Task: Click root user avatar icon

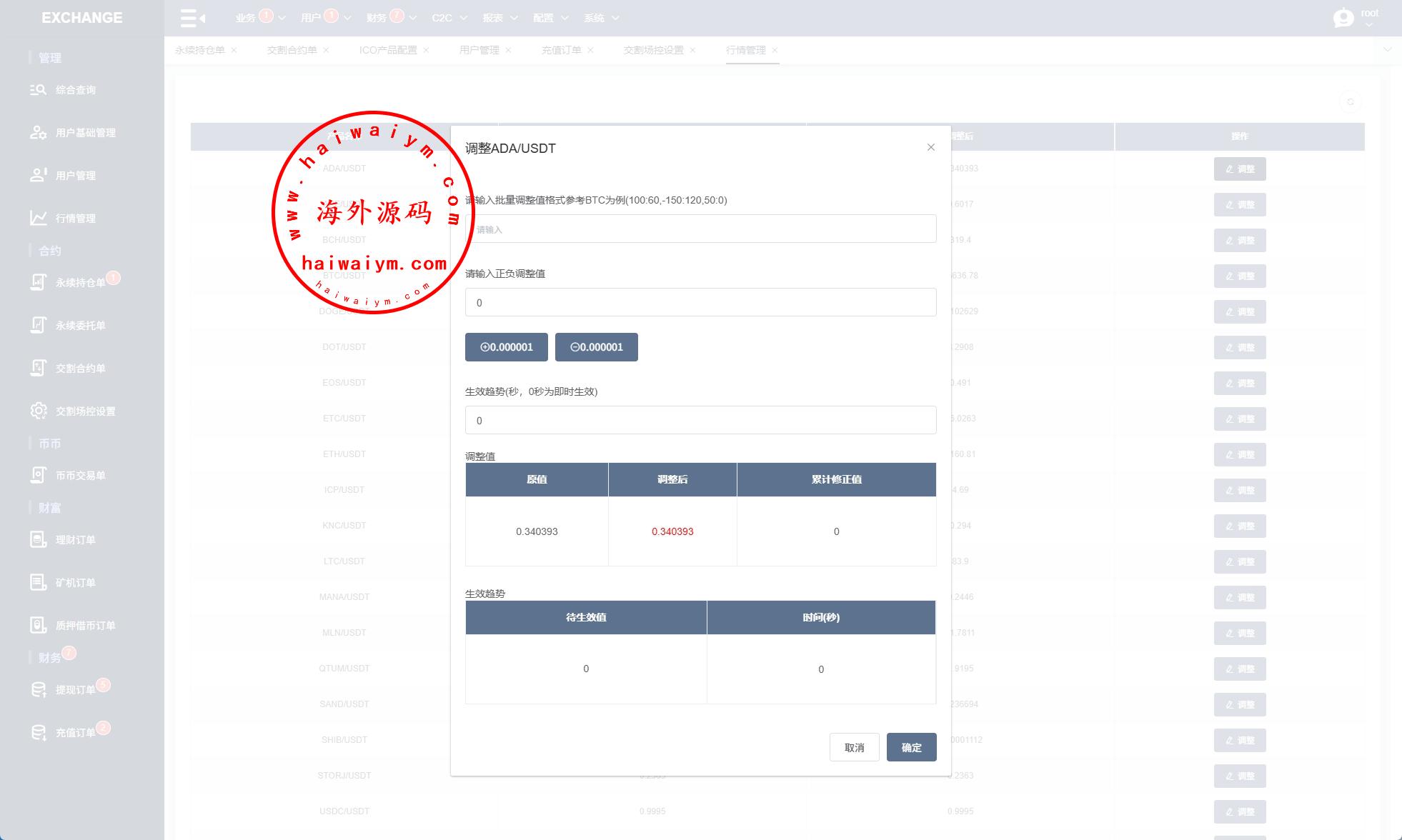Action: tap(1343, 18)
